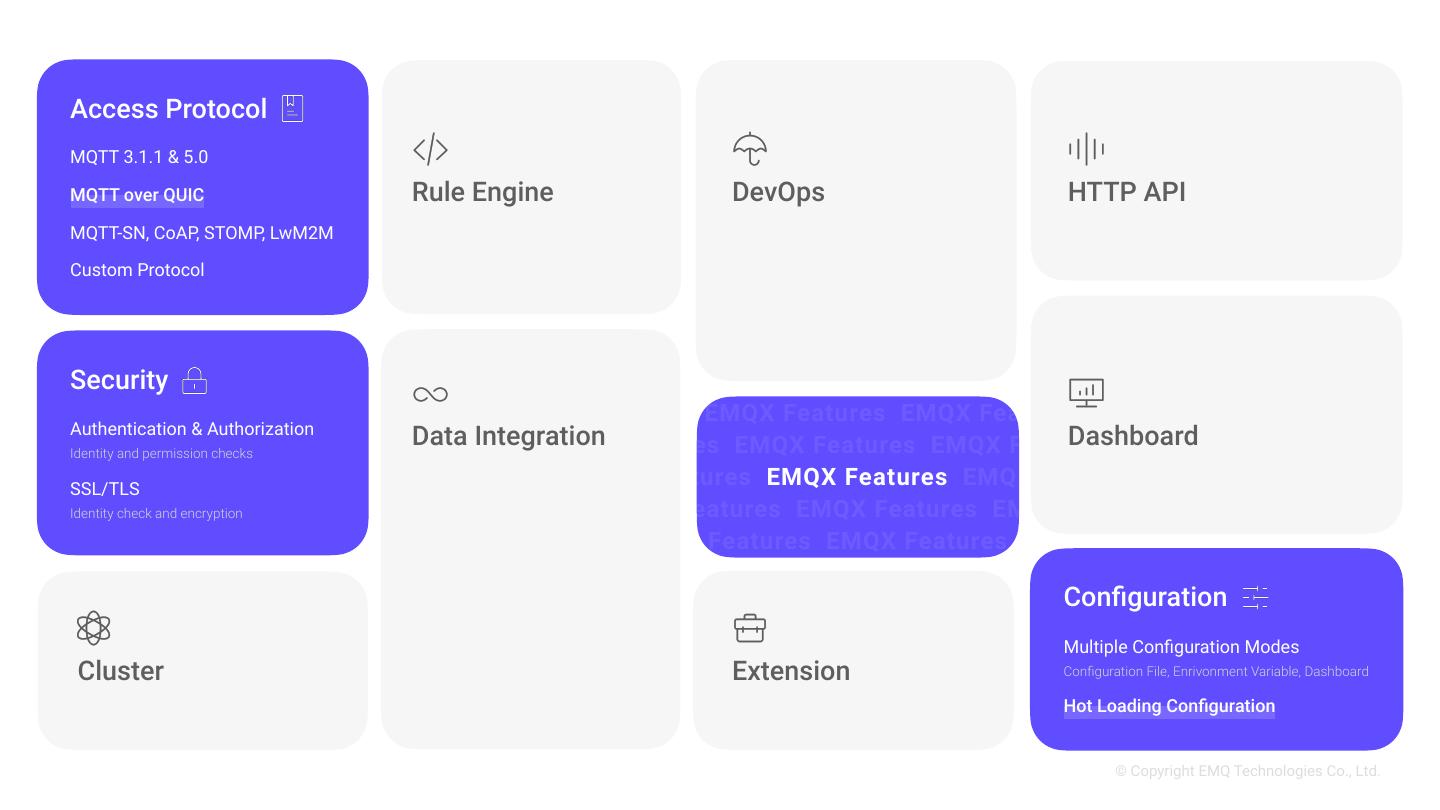This screenshot has height=810, width=1440.
Task: Click the audio bars icon above HTTP API
Action: point(1086,149)
